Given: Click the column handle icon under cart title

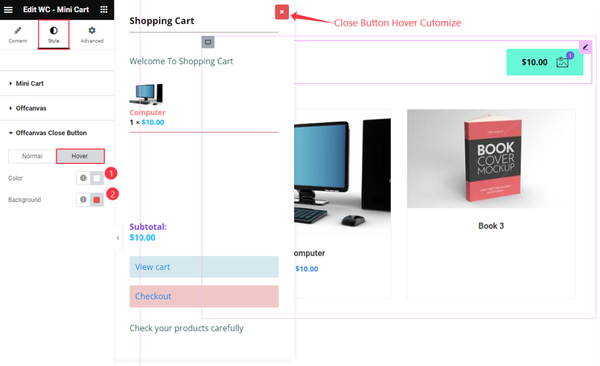Looking at the screenshot, I should (x=208, y=42).
